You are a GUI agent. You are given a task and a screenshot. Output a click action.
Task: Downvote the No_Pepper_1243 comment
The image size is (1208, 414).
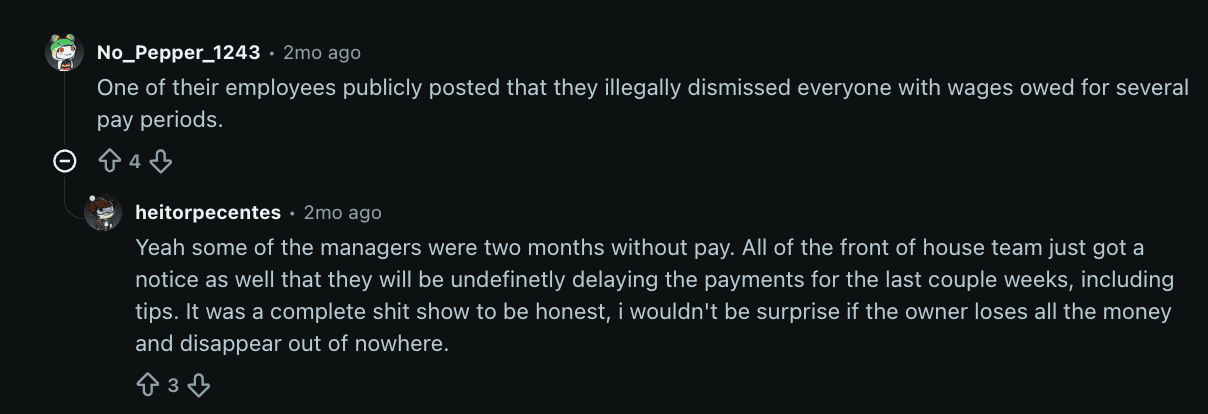point(161,161)
